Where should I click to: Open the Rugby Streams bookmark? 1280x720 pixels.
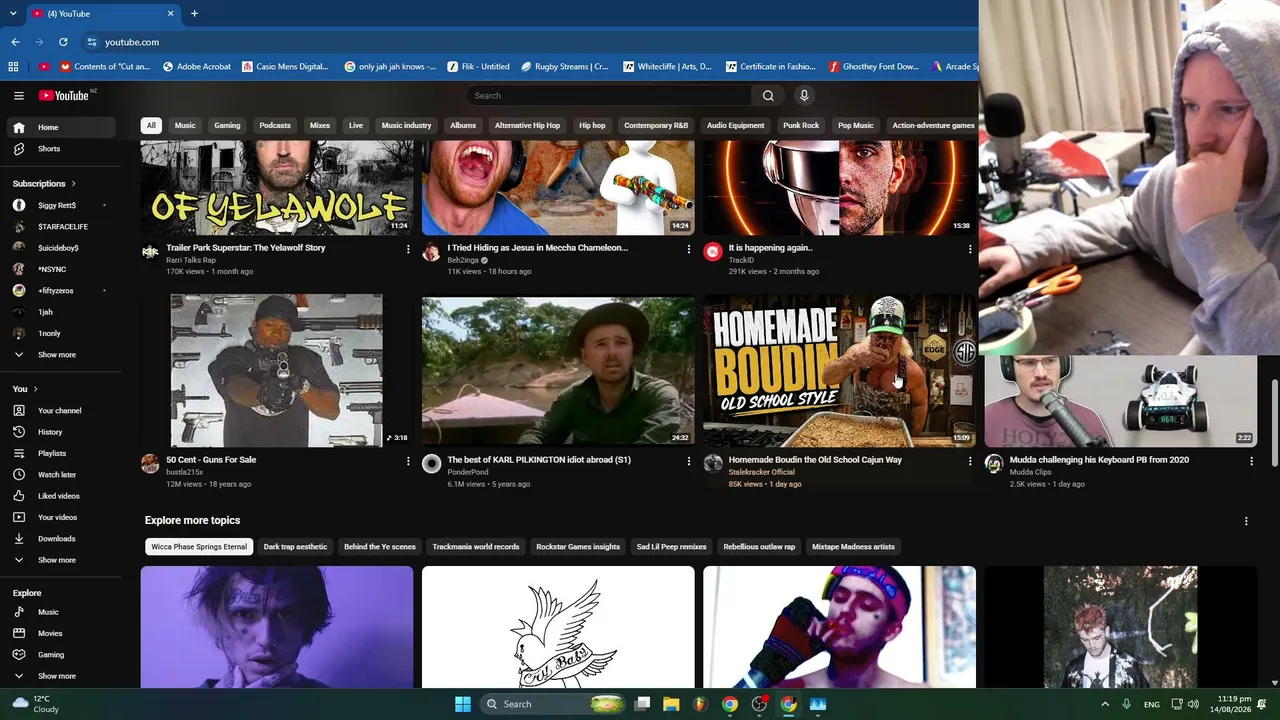[565, 67]
